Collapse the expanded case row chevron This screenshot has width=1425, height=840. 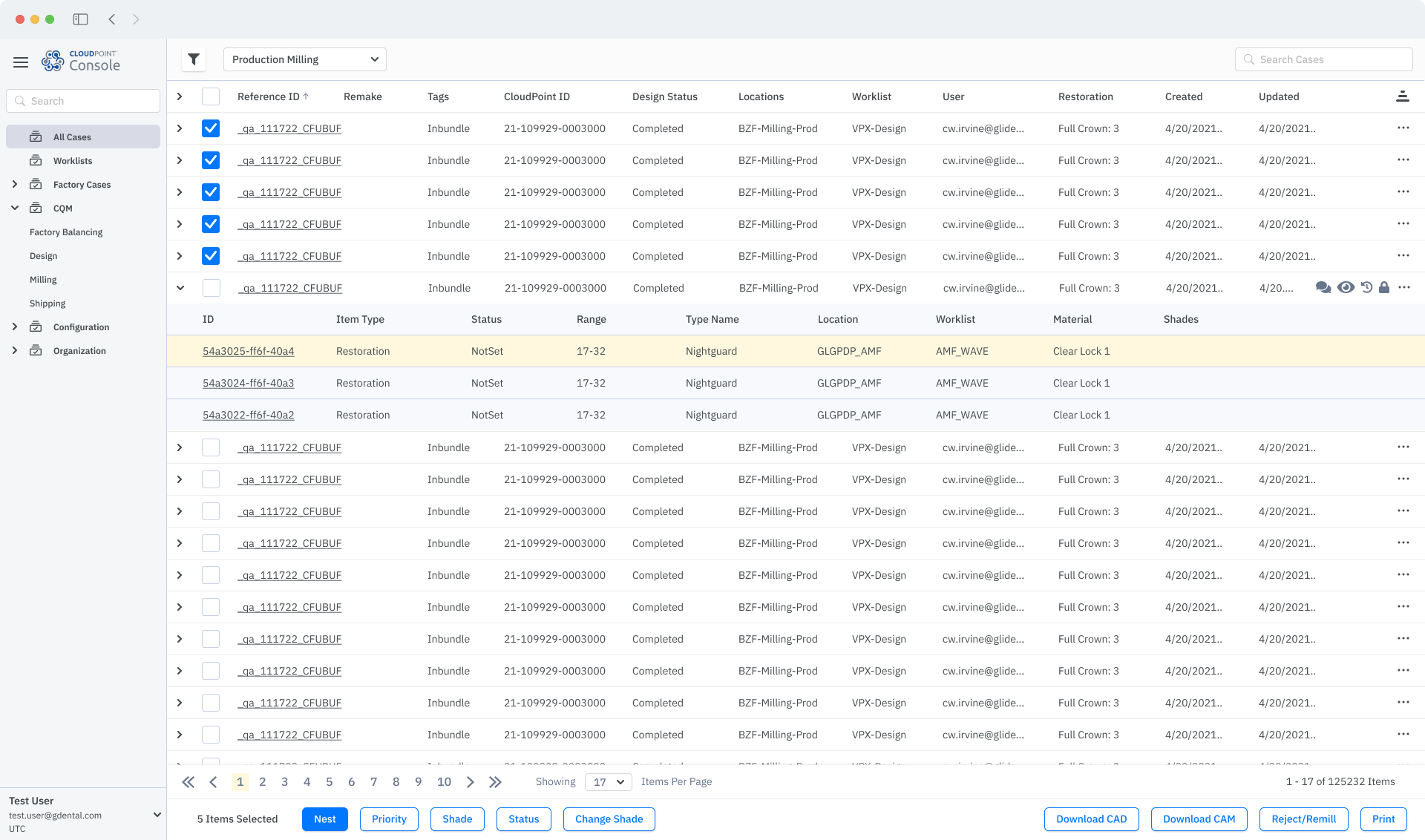(x=180, y=287)
